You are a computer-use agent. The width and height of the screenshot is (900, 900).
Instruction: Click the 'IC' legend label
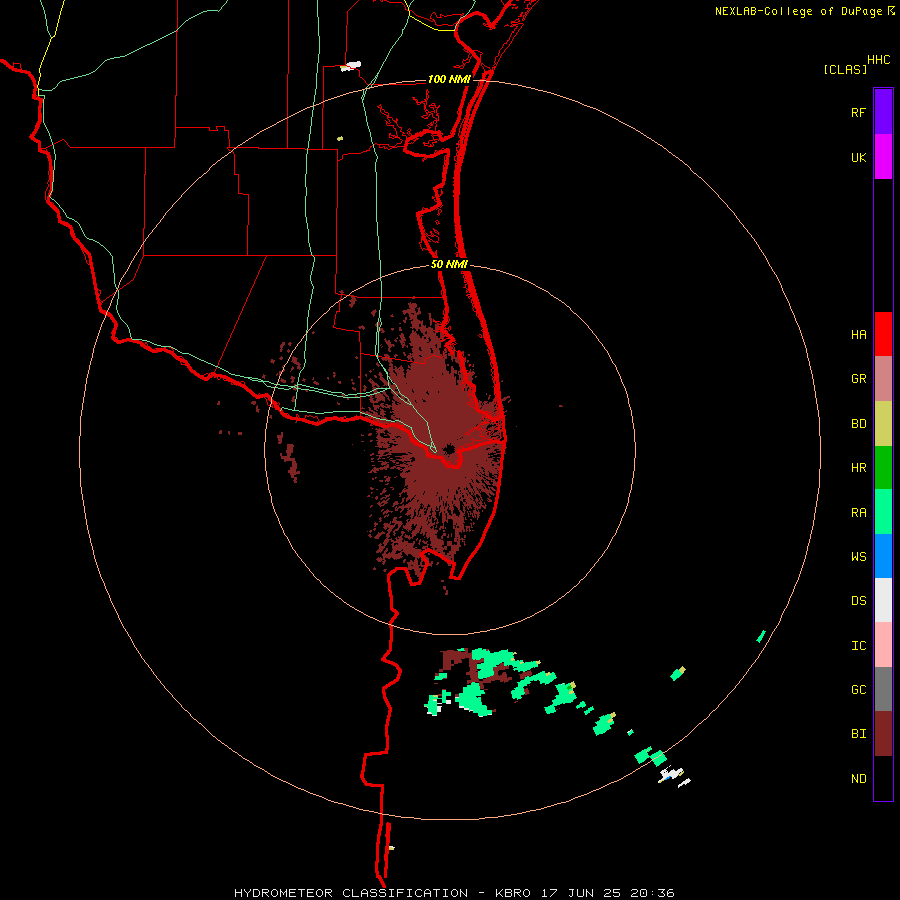click(x=858, y=646)
